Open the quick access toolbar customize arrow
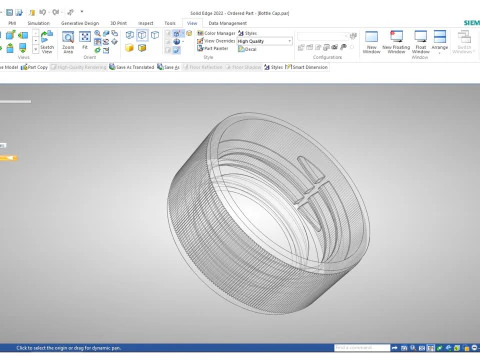The image size is (480, 360). 82,12
